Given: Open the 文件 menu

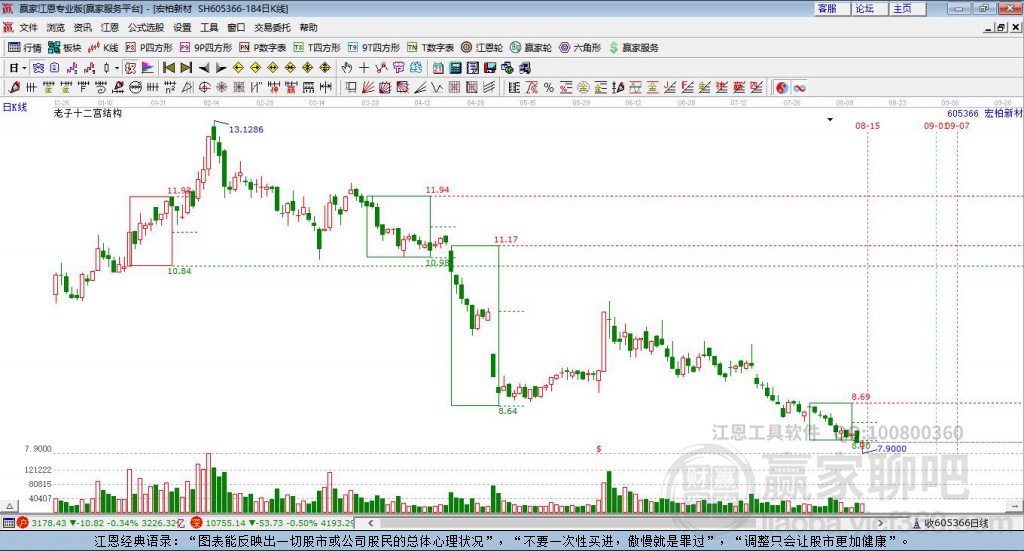Looking at the screenshot, I should (x=29, y=27).
